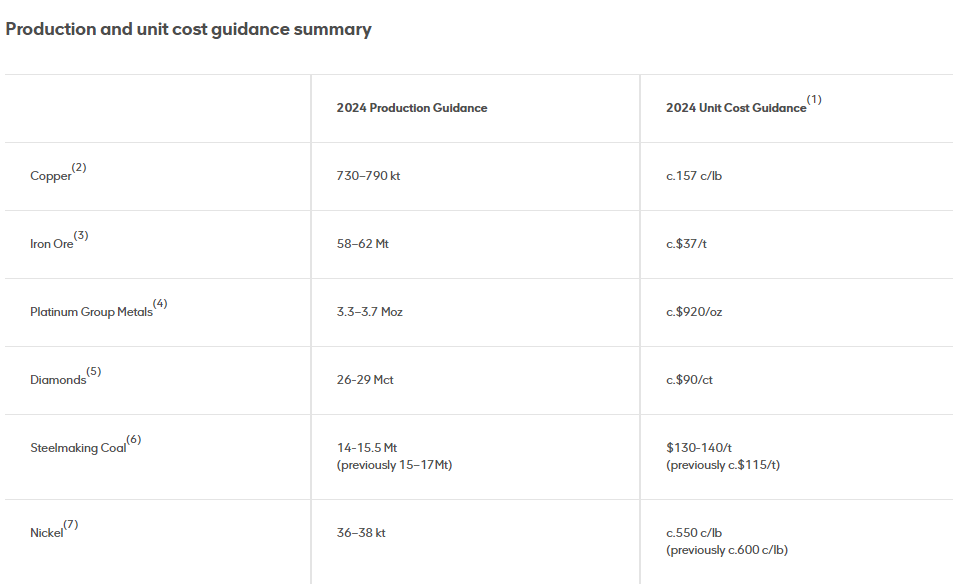
Task: Click footnote (5) beside Diamonds
Action: click(x=94, y=372)
